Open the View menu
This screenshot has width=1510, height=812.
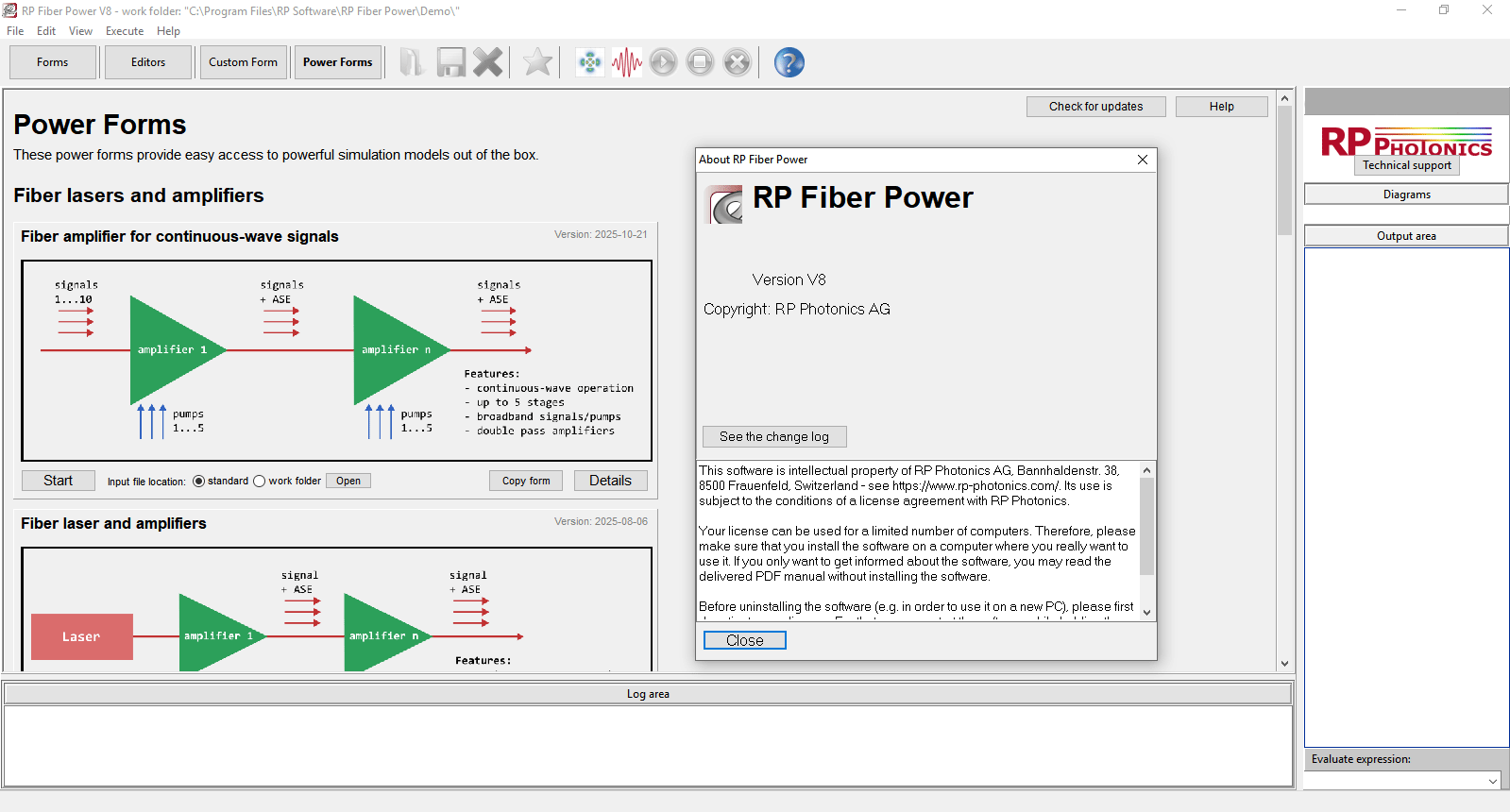click(80, 31)
